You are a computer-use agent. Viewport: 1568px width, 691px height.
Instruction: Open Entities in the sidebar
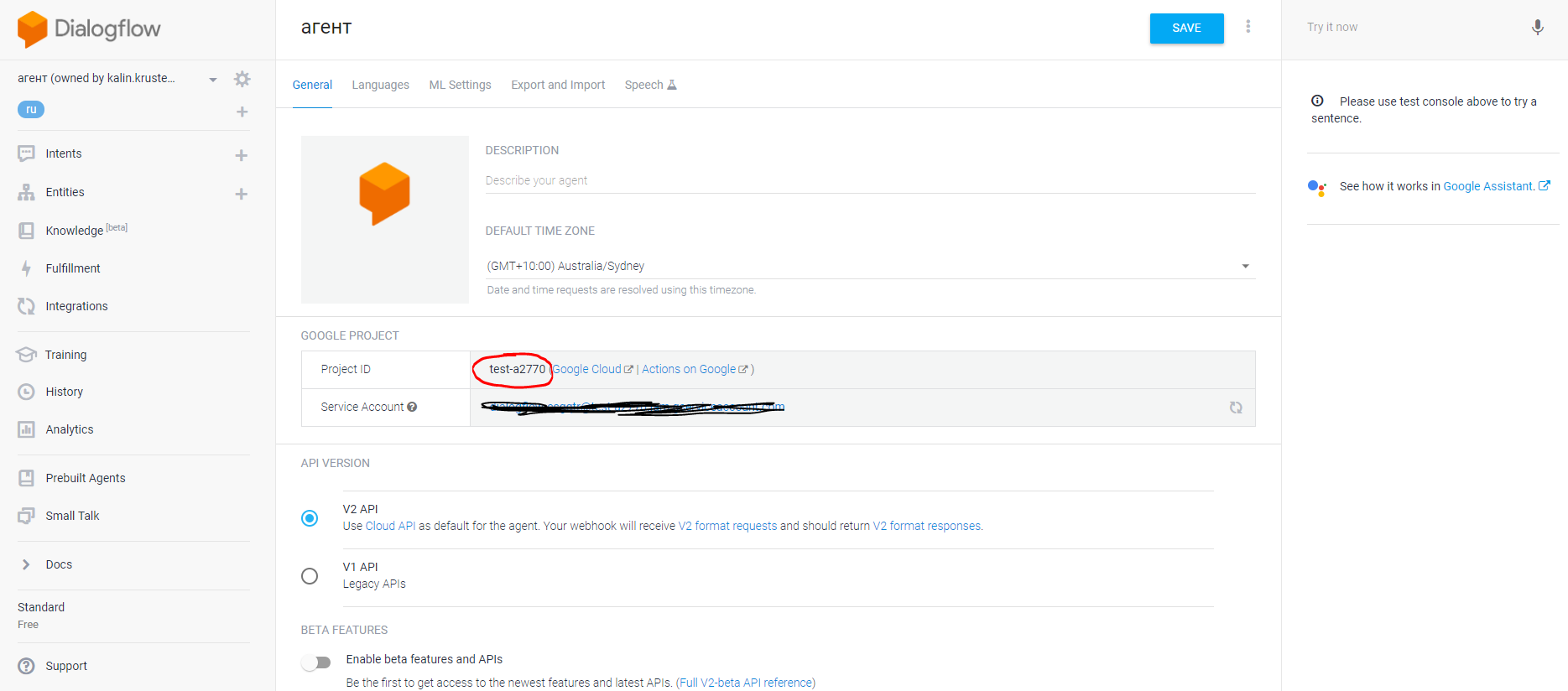65,192
